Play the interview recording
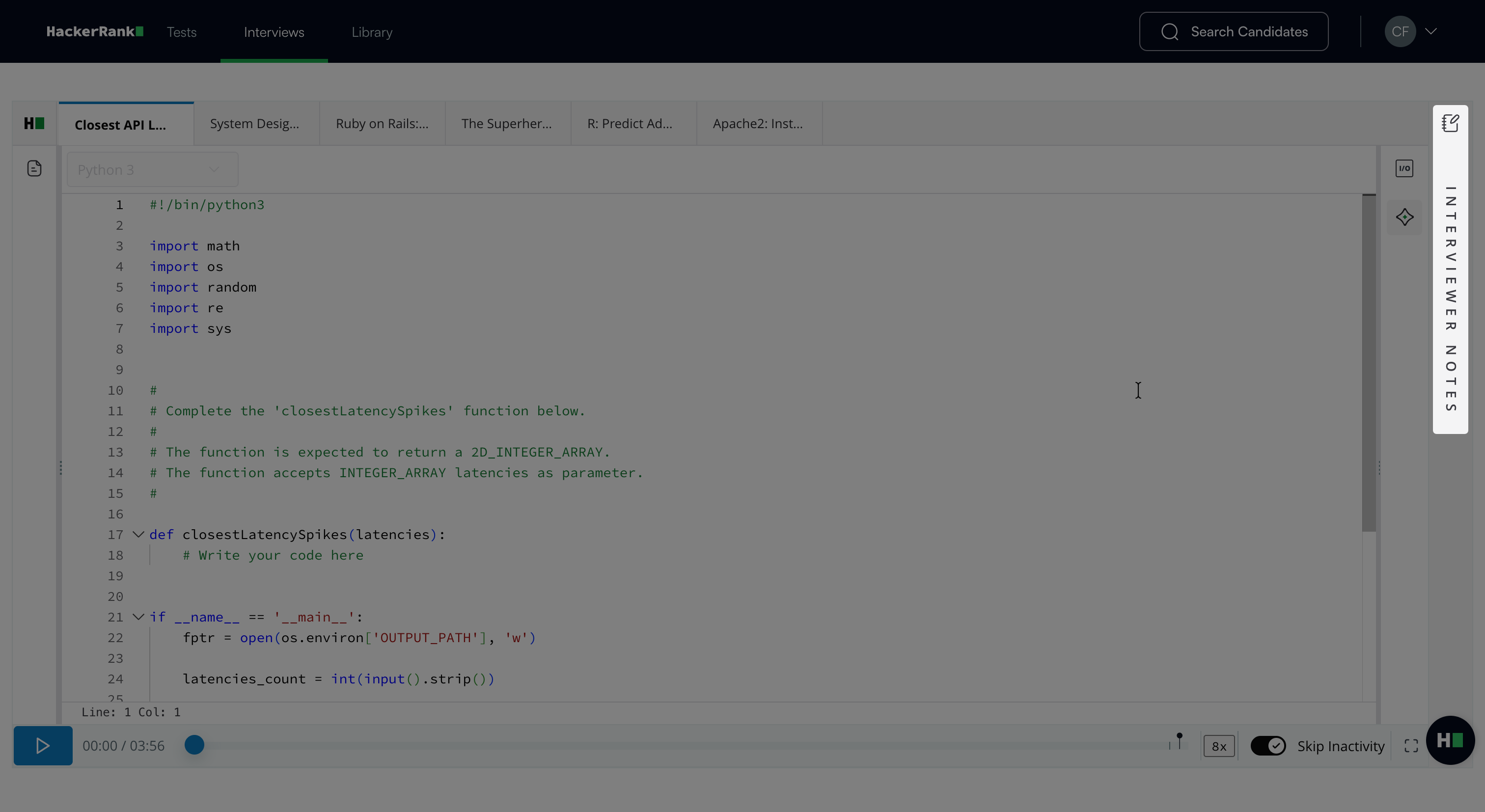1485x812 pixels. 43,746
